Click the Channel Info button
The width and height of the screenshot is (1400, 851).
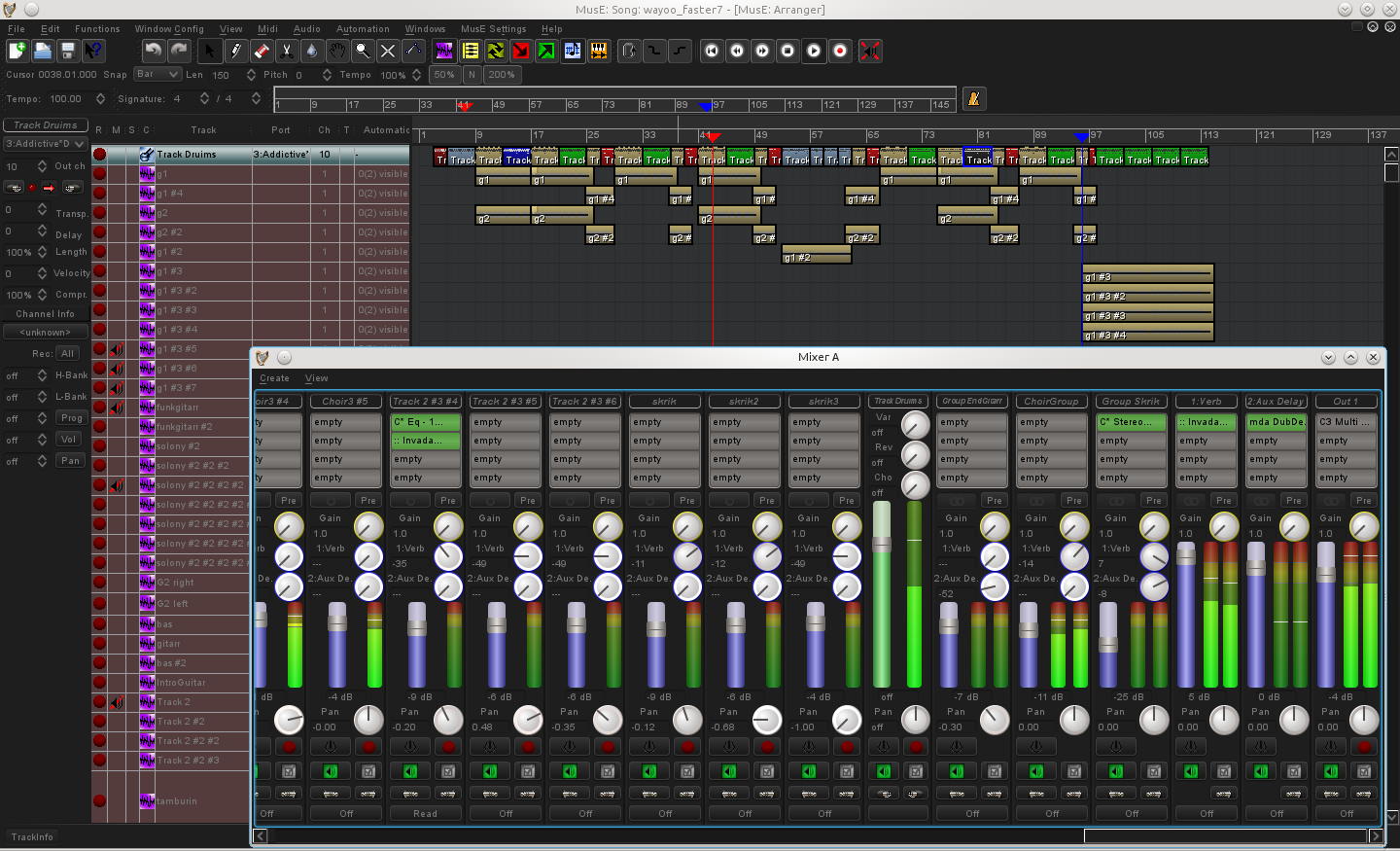point(45,314)
